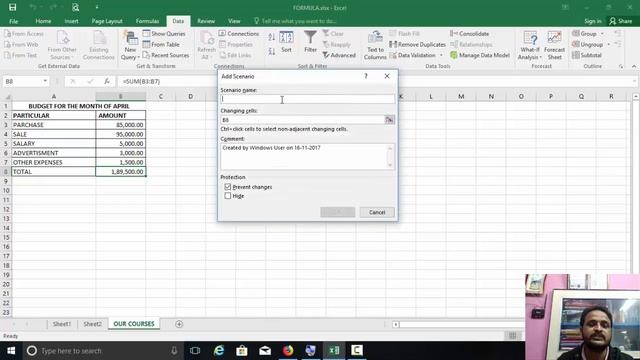Switch to the View tab
This screenshot has width=640, height=360.
tap(234, 21)
